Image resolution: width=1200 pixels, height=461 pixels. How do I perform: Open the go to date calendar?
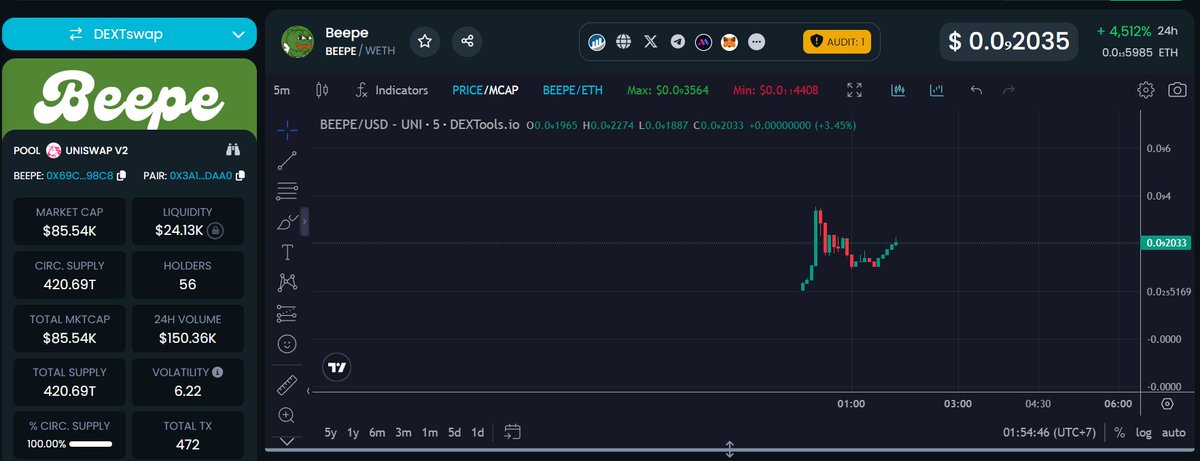click(513, 433)
